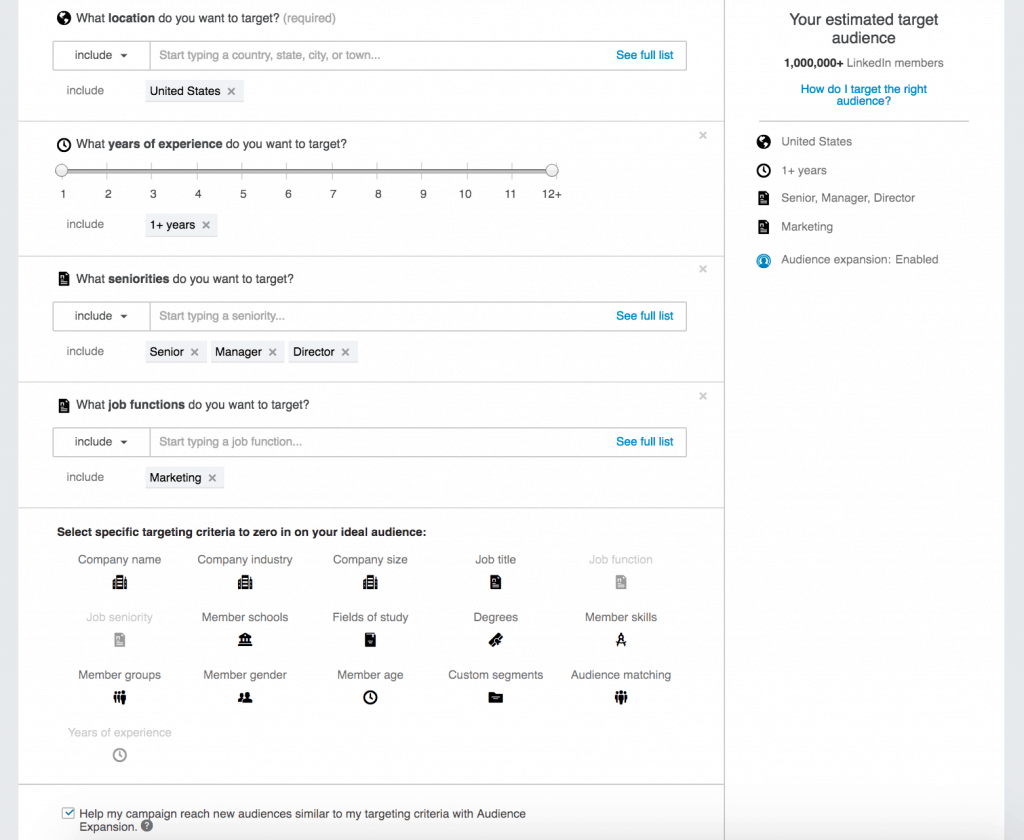Toggle the Audience Expansion checkbox
Viewport: 1024px width, 840px height.
[x=68, y=813]
